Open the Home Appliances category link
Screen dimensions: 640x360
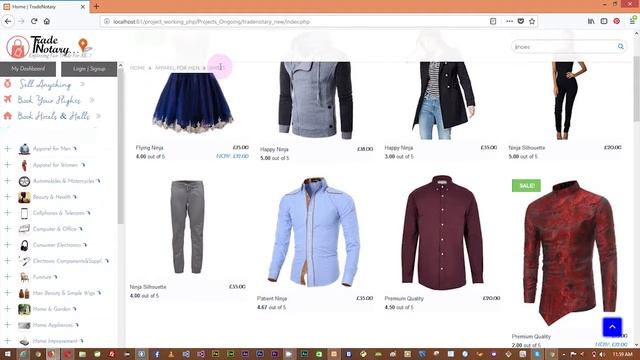click(x=53, y=325)
